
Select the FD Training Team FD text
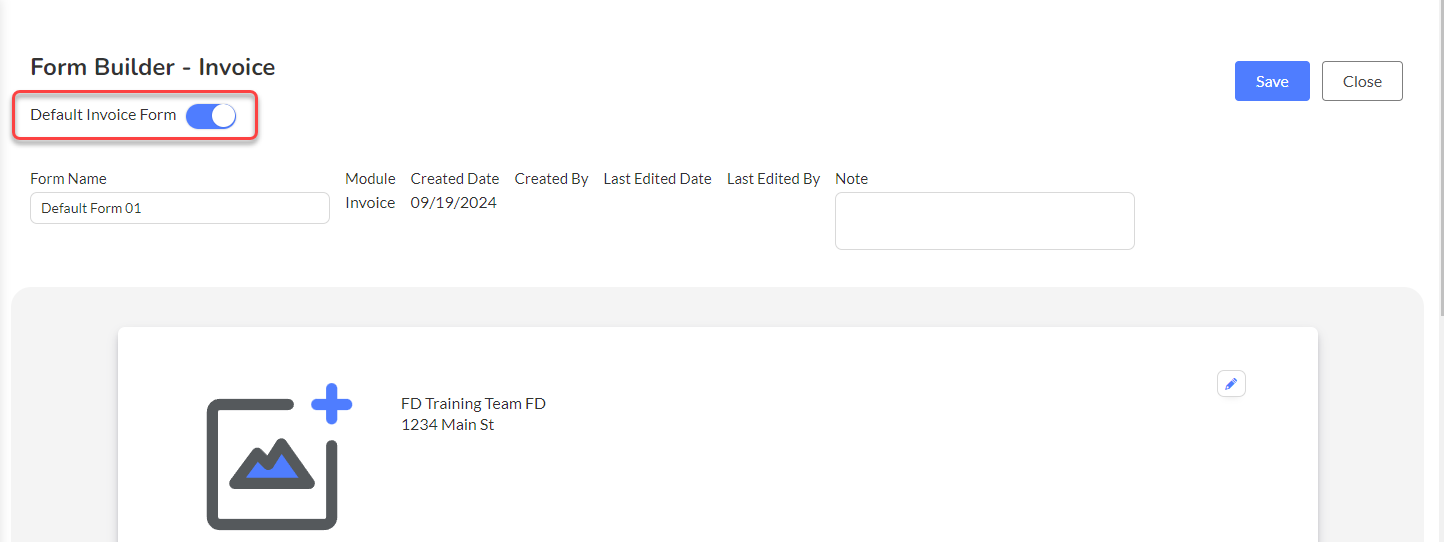click(x=473, y=404)
